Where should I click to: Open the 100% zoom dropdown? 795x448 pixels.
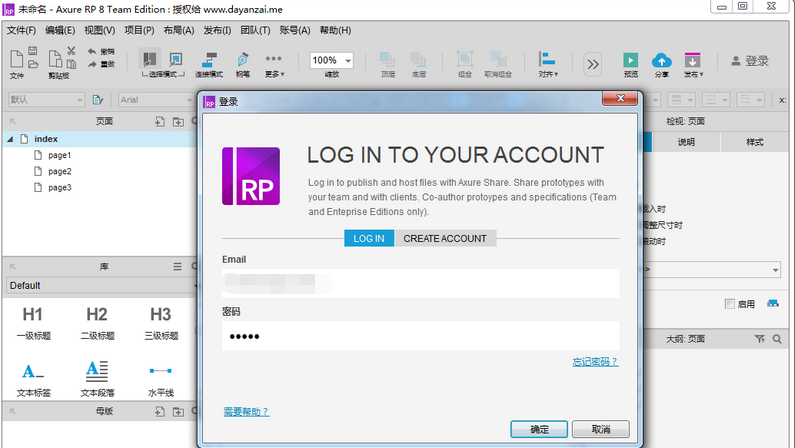tap(331, 61)
